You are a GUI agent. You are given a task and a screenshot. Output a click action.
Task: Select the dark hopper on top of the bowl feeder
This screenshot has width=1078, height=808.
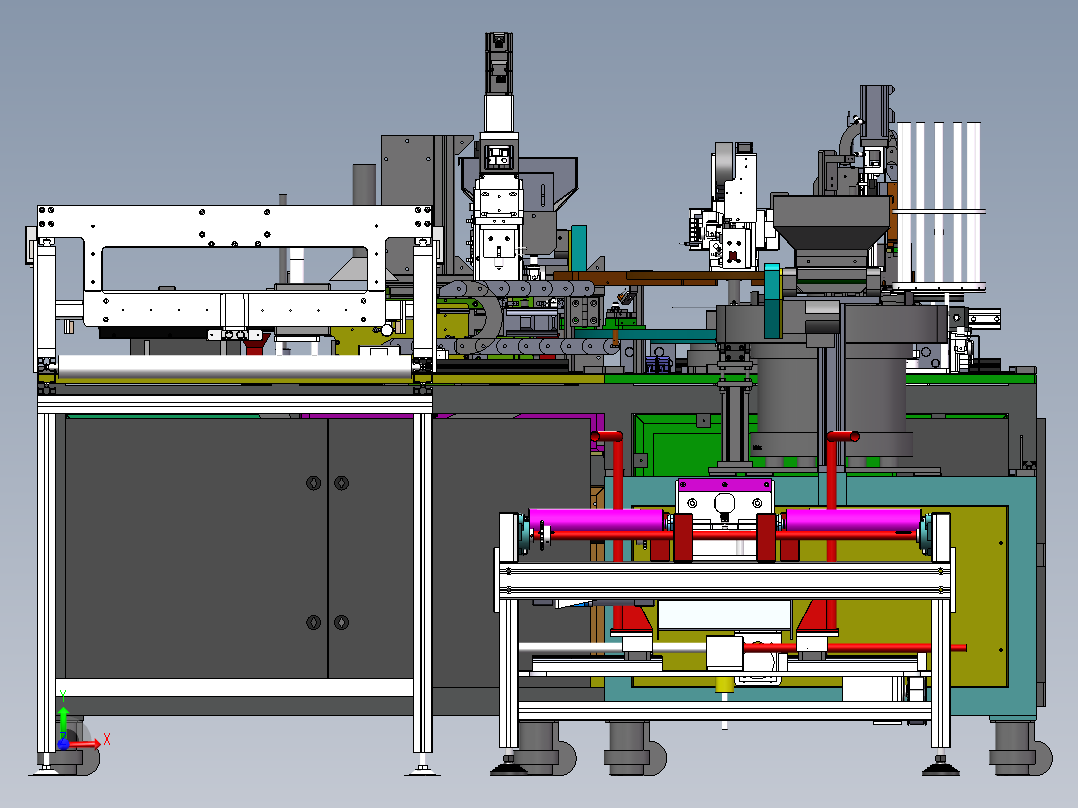point(831,223)
